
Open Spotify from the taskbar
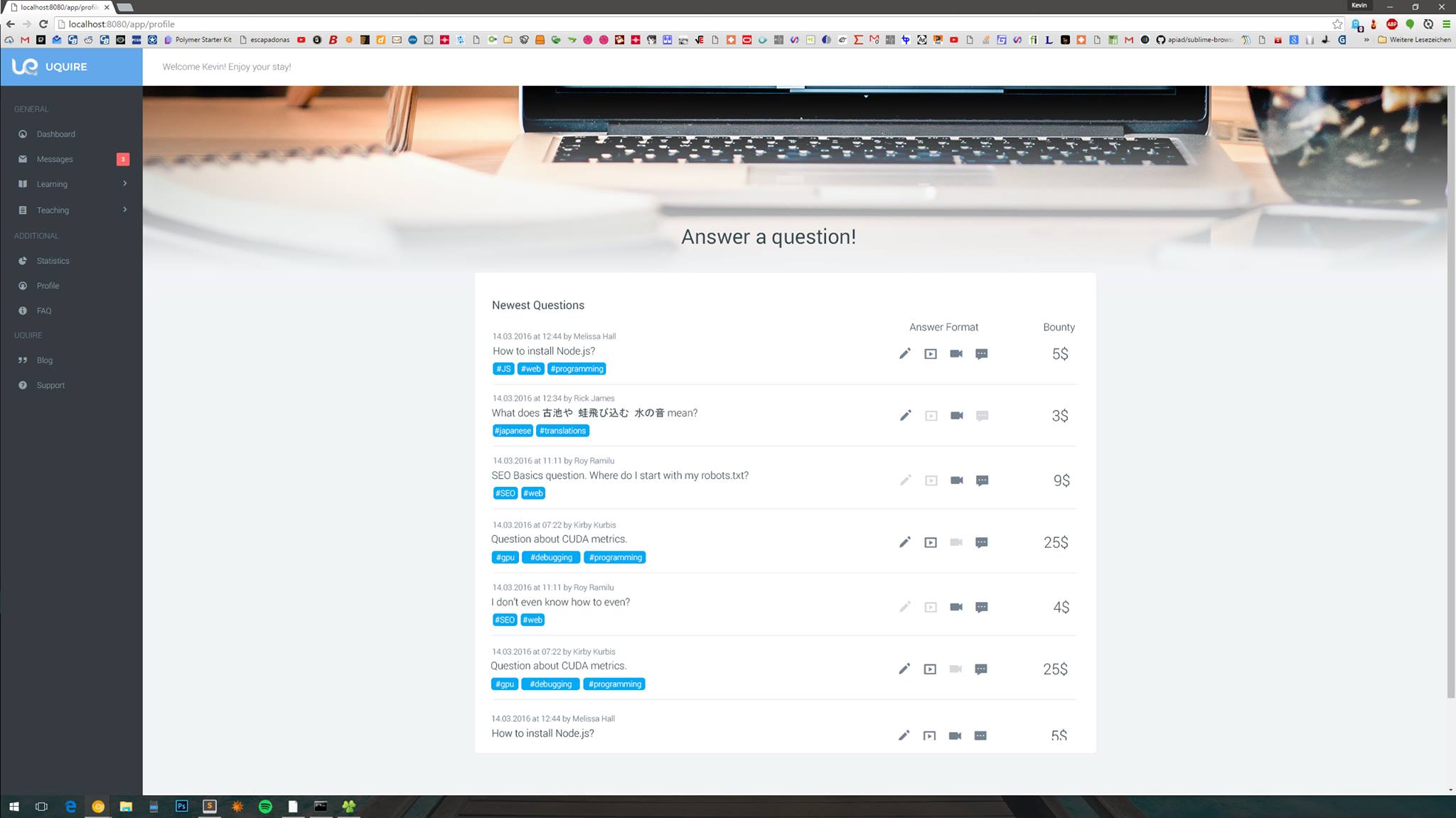pyautogui.click(x=265, y=807)
